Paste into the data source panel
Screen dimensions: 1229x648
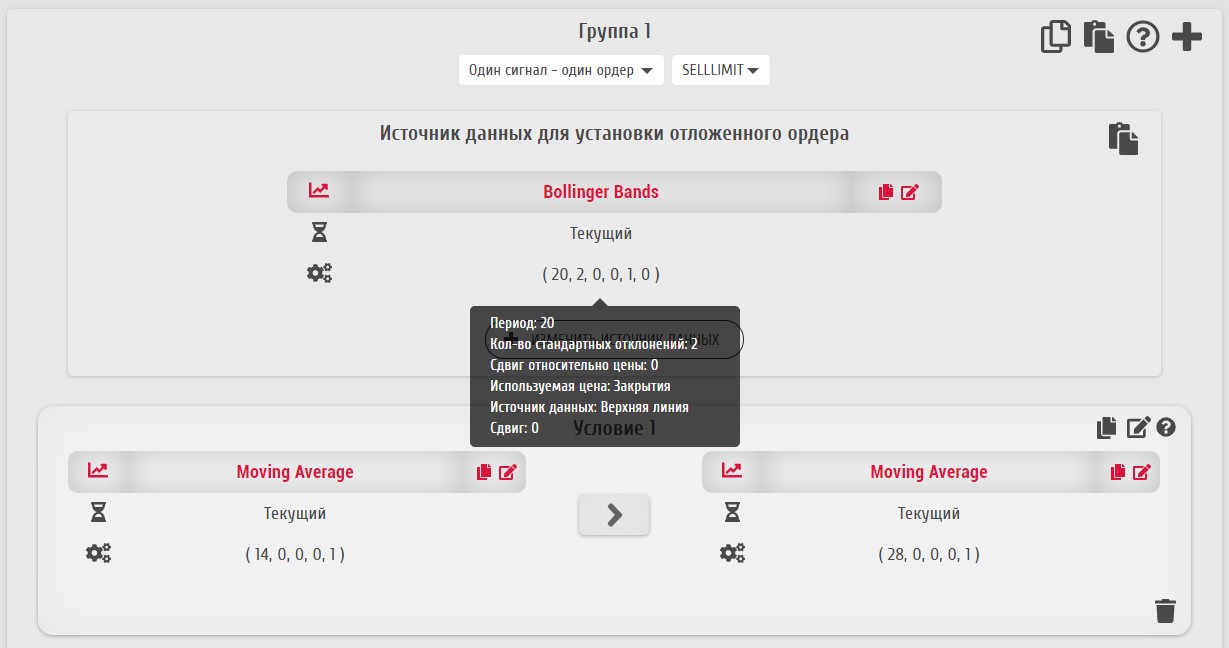1123,138
